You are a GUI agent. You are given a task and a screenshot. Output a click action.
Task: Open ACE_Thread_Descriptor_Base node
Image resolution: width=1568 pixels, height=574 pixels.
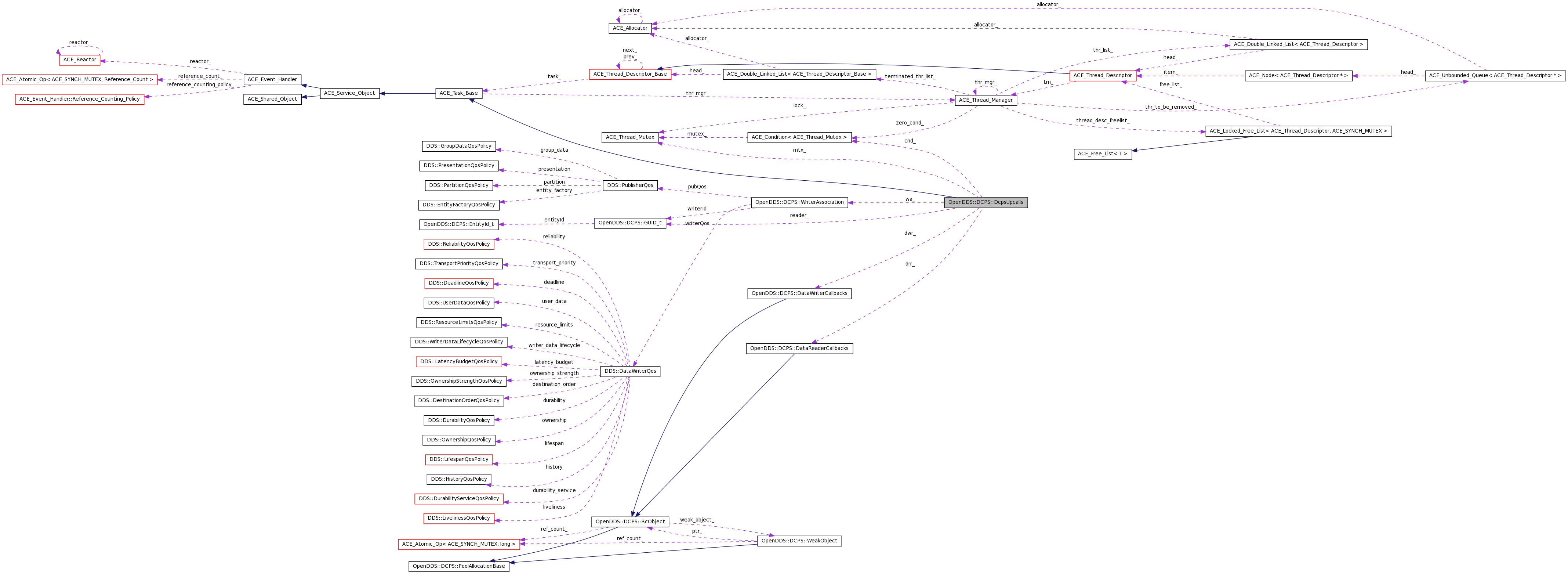(x=630, y=74)
